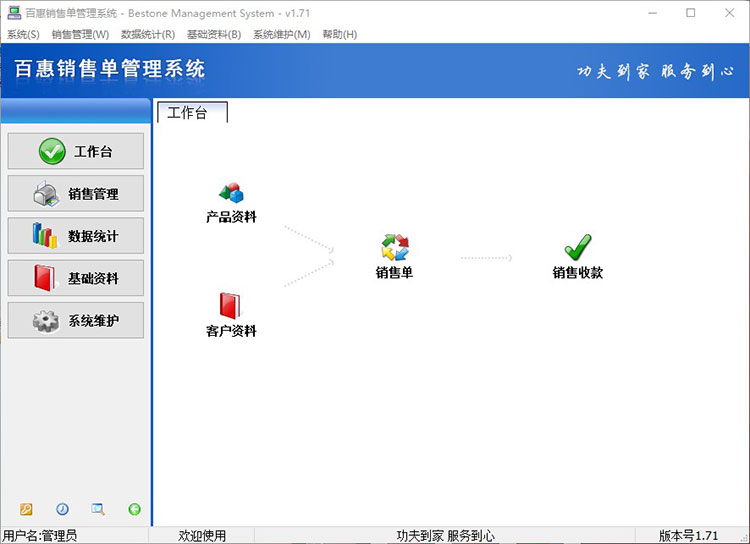Open the 数据统计 sidebar section

76,235
